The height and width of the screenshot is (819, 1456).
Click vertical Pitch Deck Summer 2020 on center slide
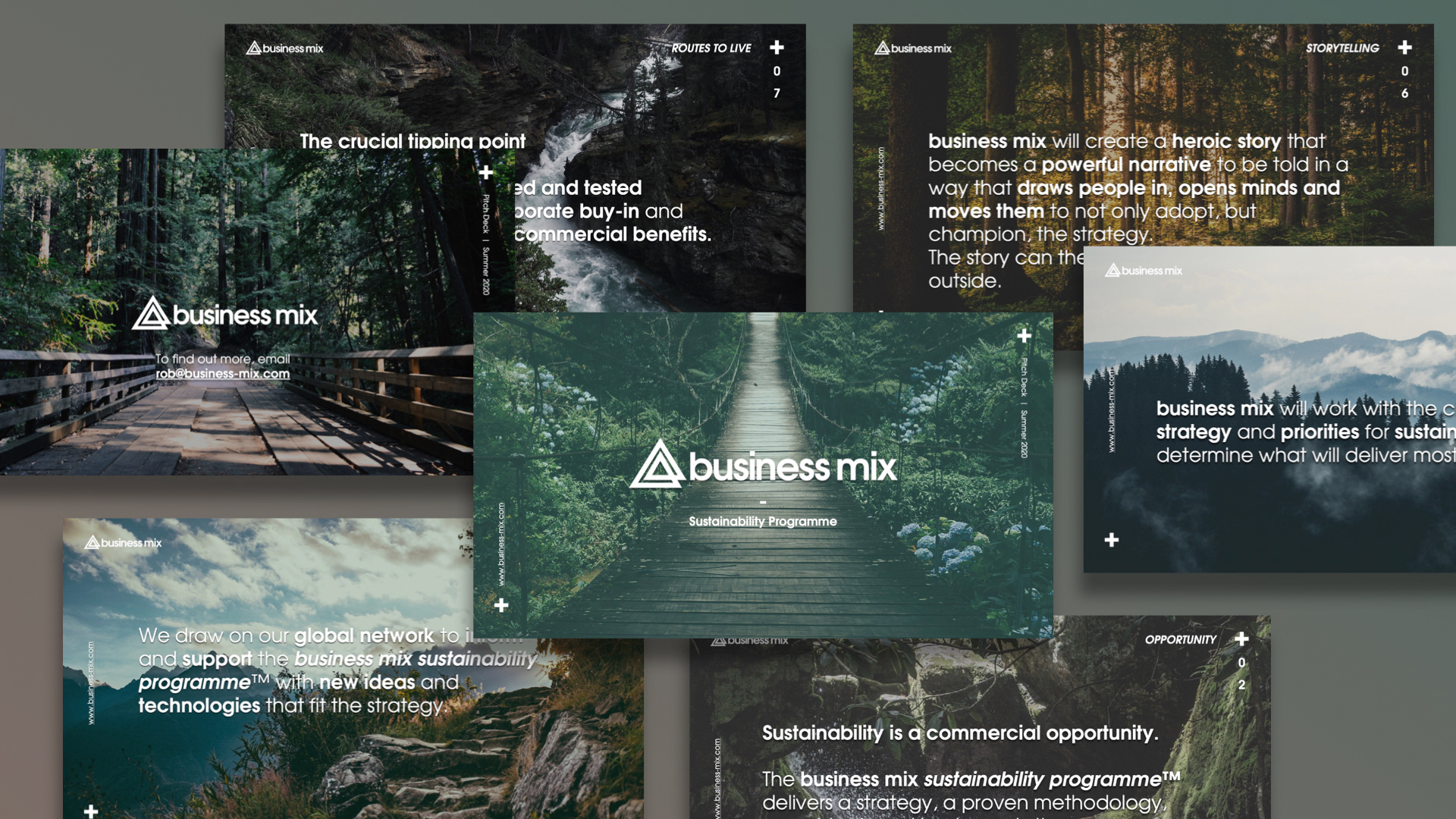[x=1024, y=408]
